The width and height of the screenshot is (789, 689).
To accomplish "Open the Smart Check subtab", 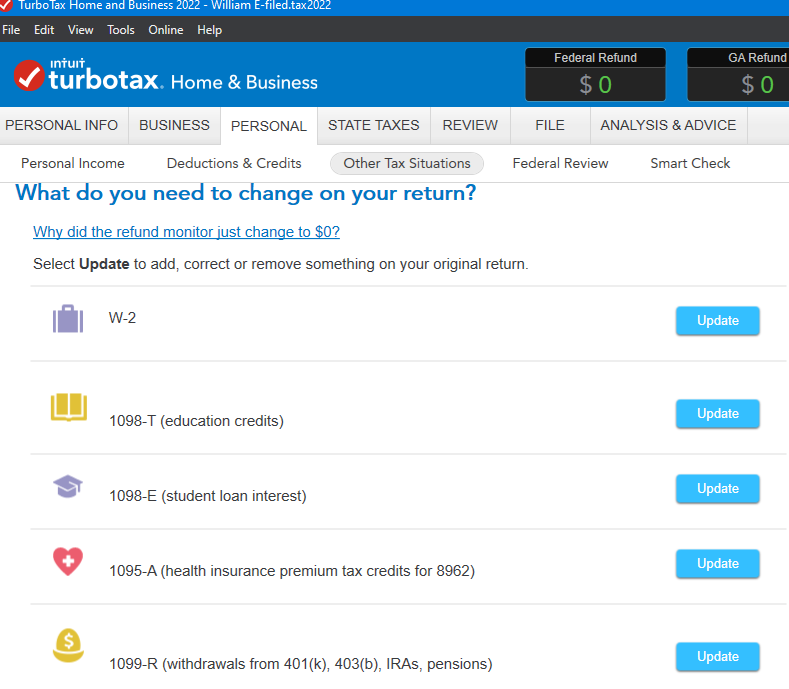I will [690, 164].
